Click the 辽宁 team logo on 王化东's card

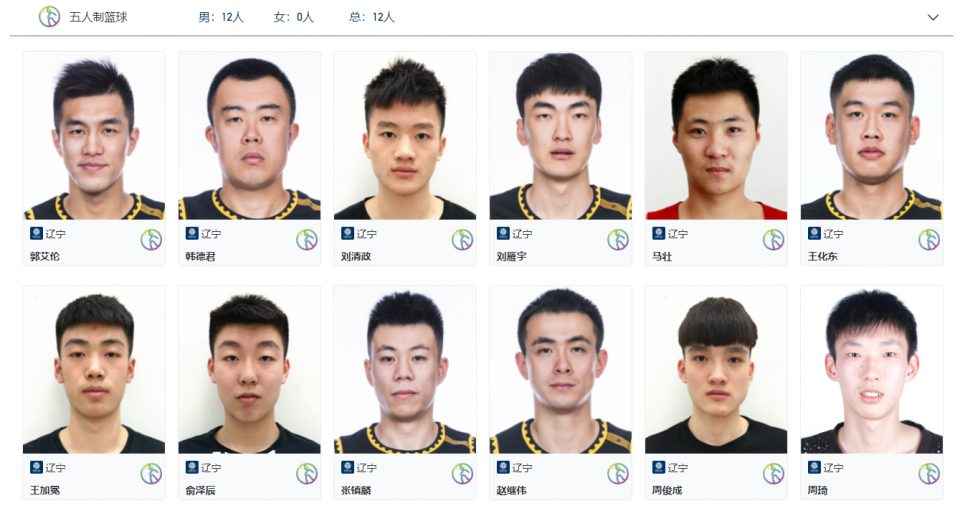tap(814, 233)
